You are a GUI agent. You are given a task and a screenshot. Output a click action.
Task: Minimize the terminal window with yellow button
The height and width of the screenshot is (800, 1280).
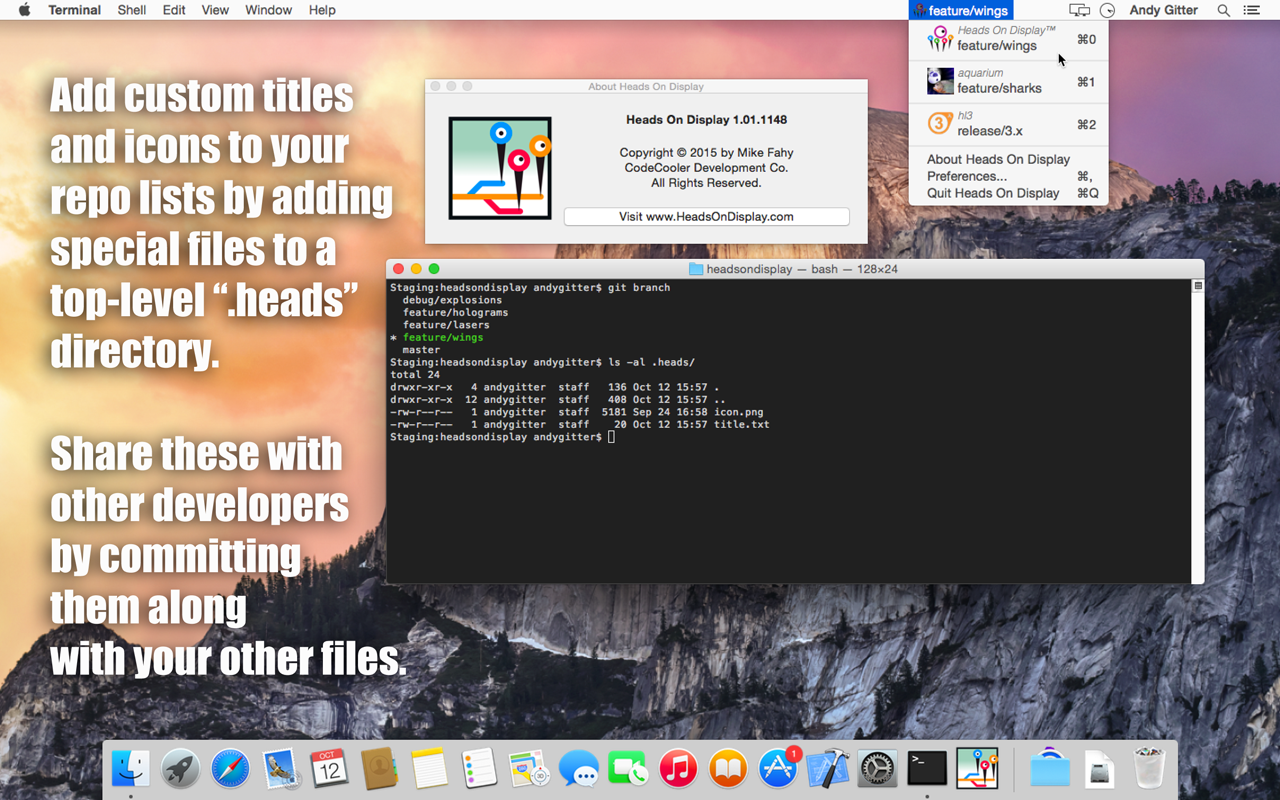(416, 269)
